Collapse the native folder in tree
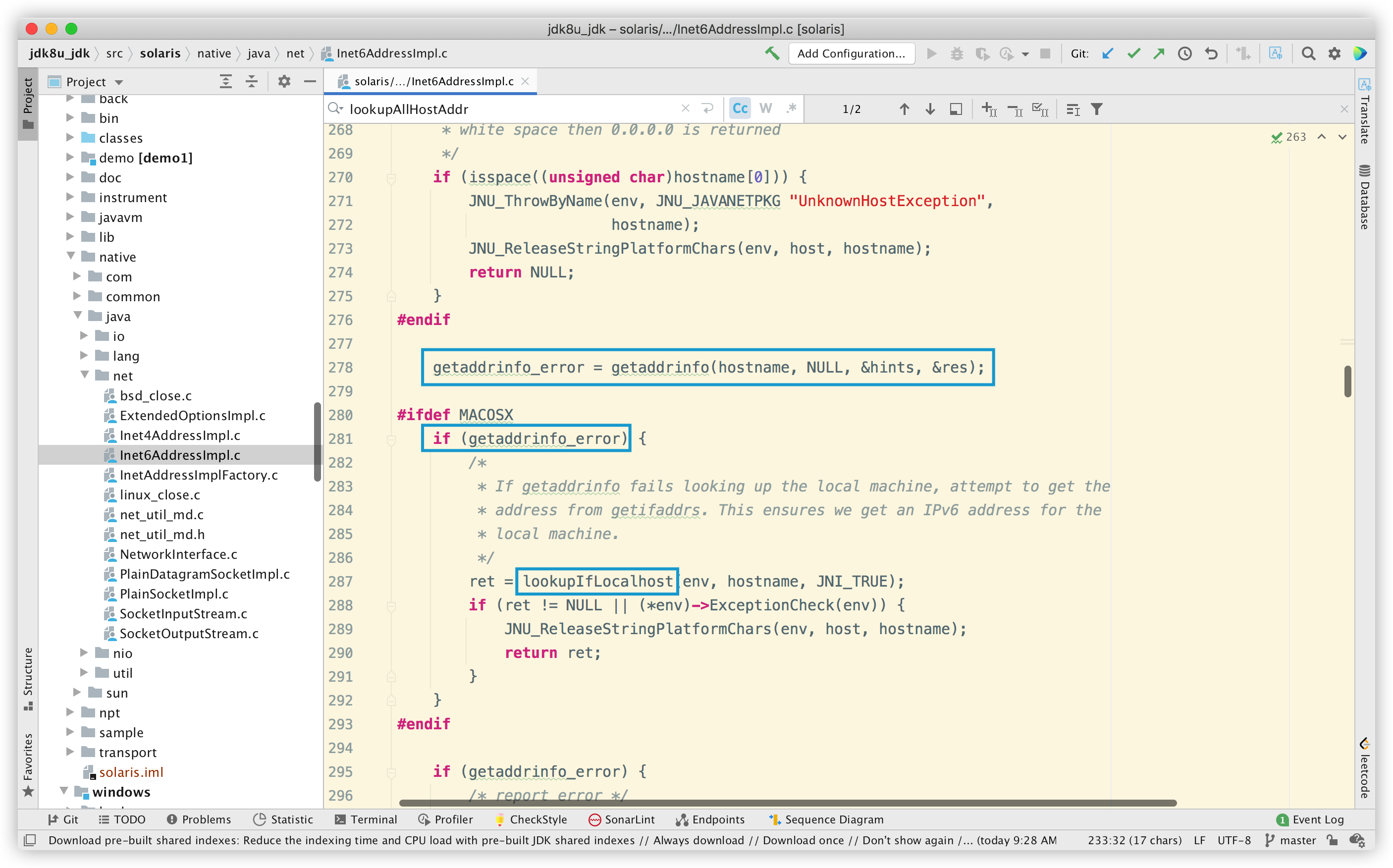Image resolution: width=1393 pixels, height=868 pixels. click(71, 256)
